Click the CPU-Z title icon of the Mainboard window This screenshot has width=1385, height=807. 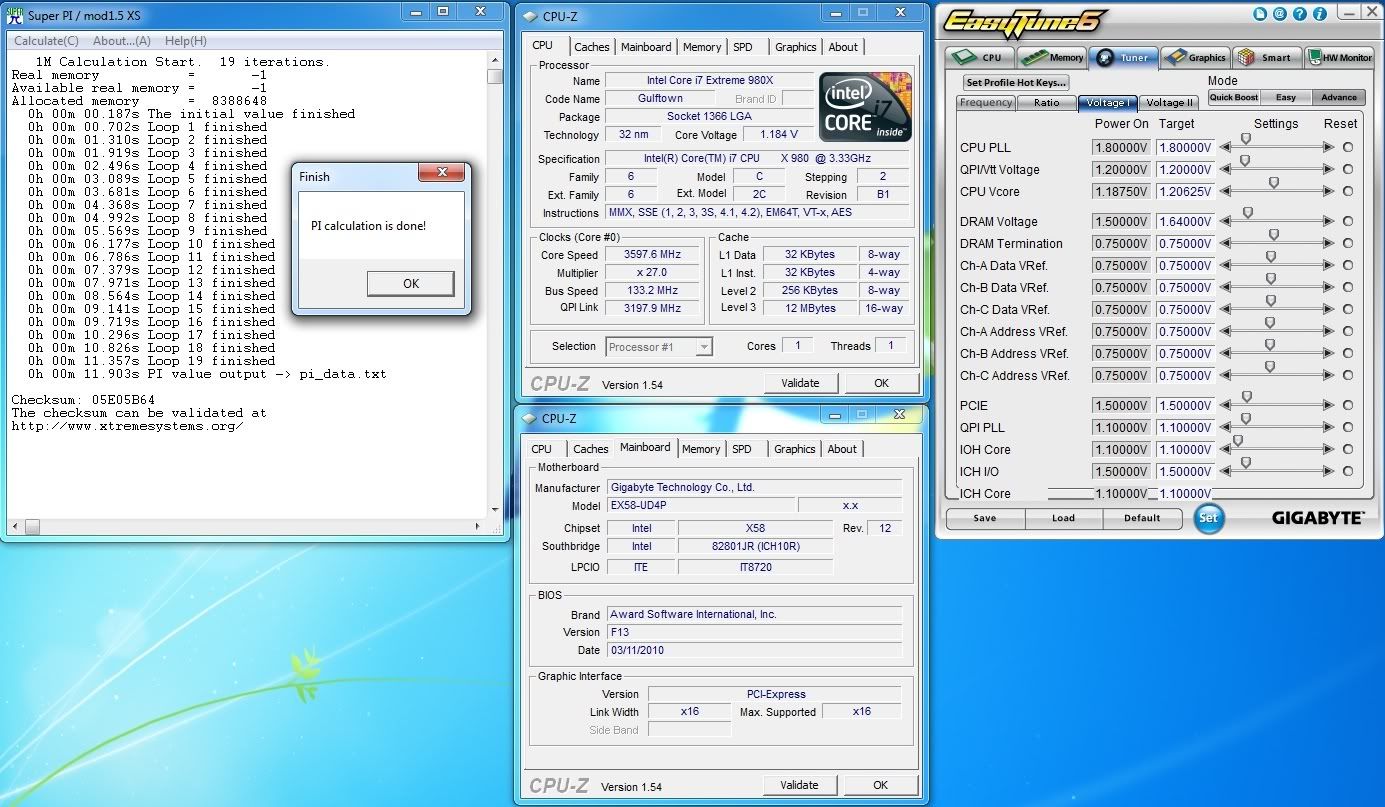[529, 419]
